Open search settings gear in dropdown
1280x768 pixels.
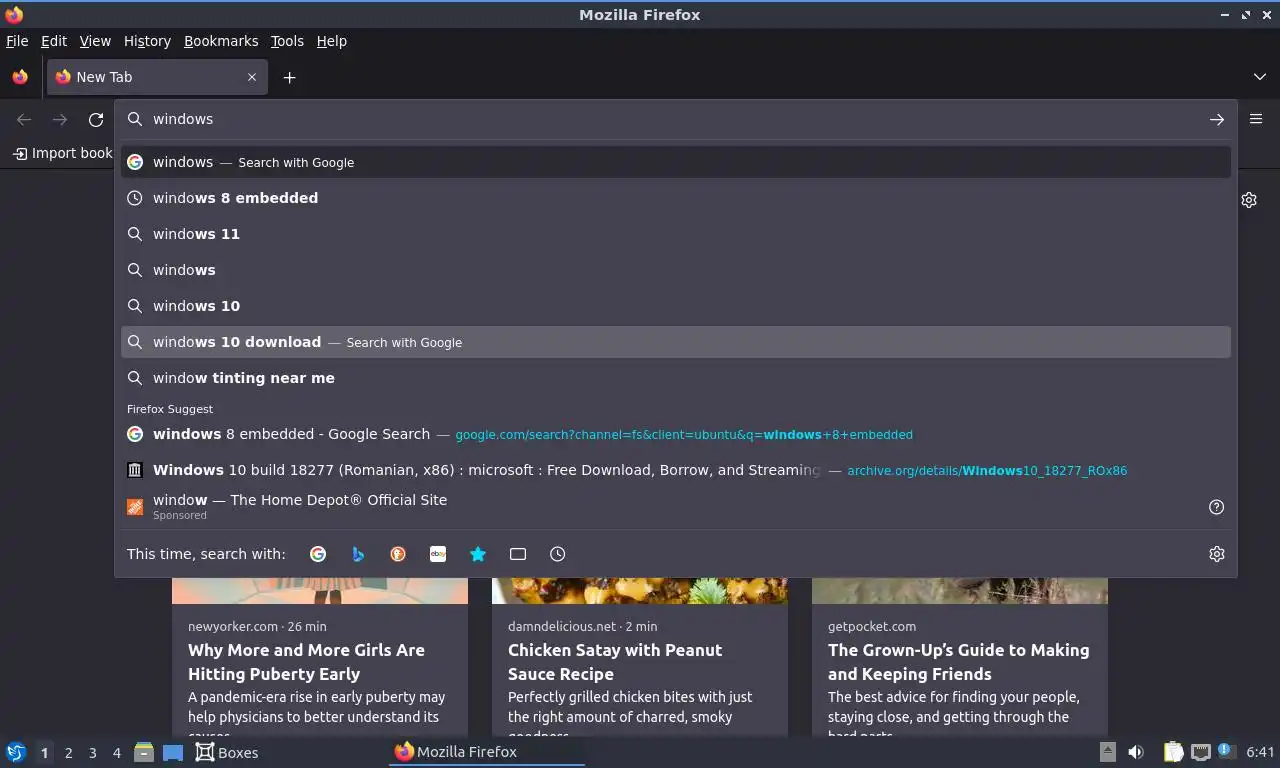click(1217, 554)
